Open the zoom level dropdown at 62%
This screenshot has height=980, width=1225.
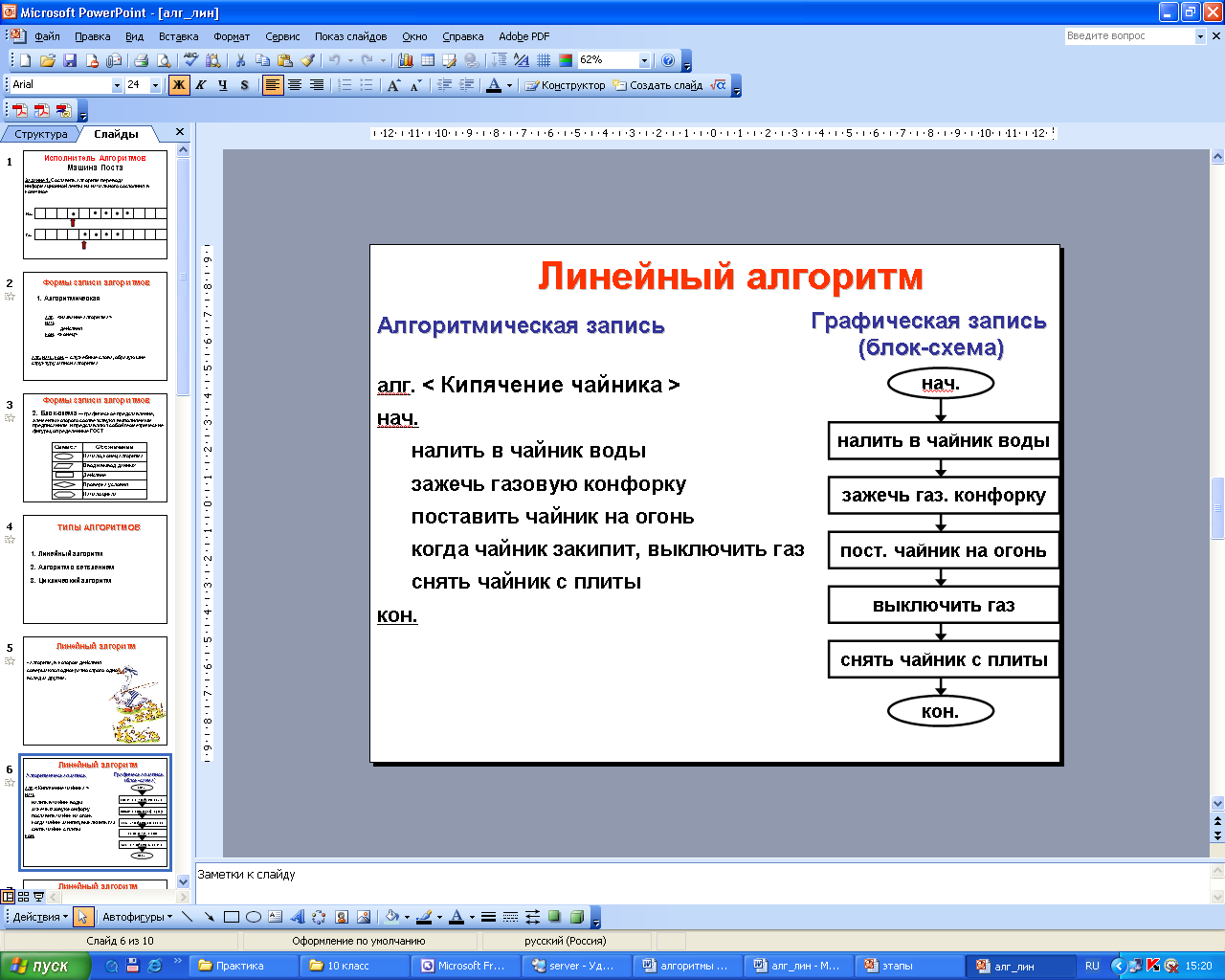click(644, 60)
